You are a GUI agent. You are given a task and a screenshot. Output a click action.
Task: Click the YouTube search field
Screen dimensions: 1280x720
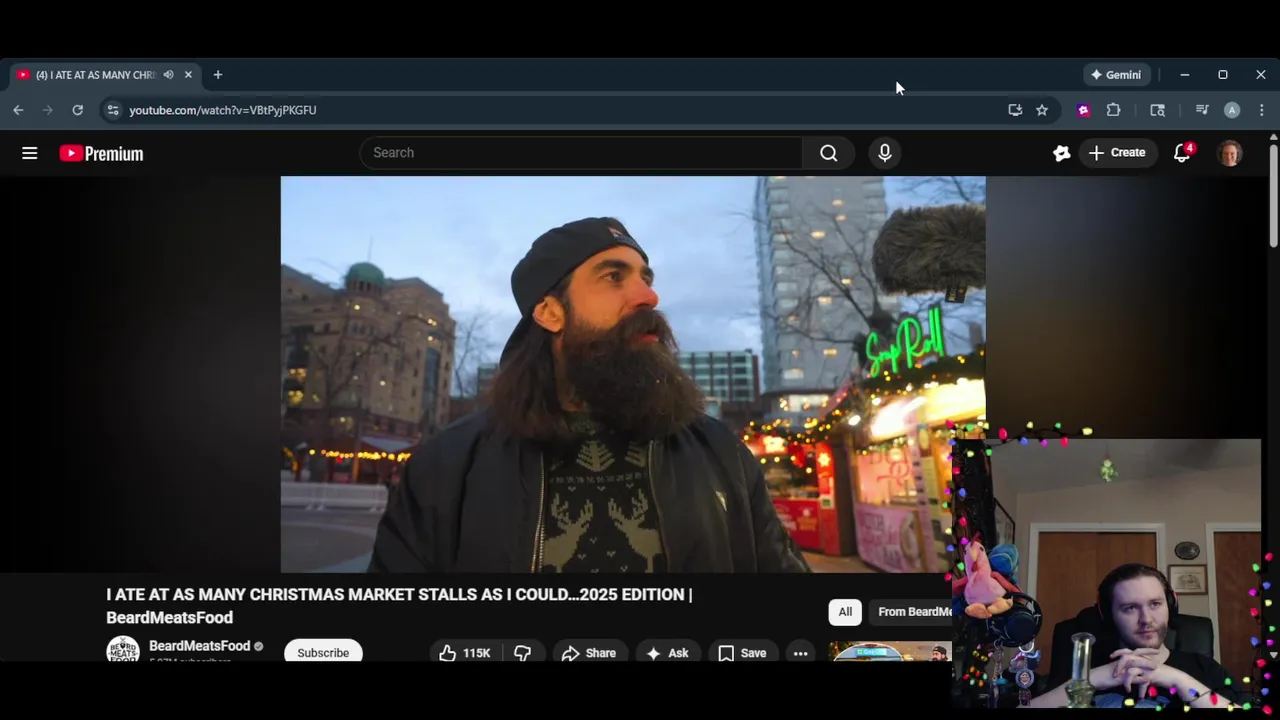point(582,153)
